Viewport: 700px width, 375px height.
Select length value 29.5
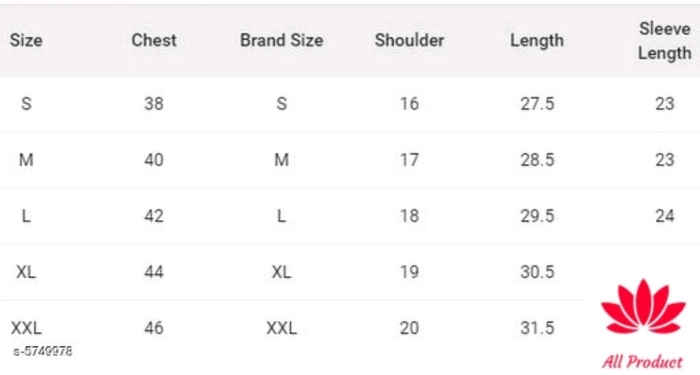click(x=537, y=216)
